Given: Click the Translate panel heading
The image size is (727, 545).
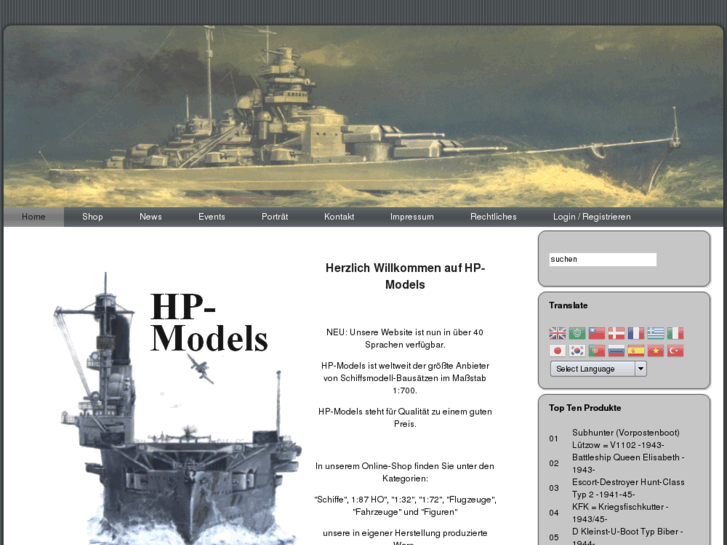Looking at the screenshot, I should click(x=568, y=305).
